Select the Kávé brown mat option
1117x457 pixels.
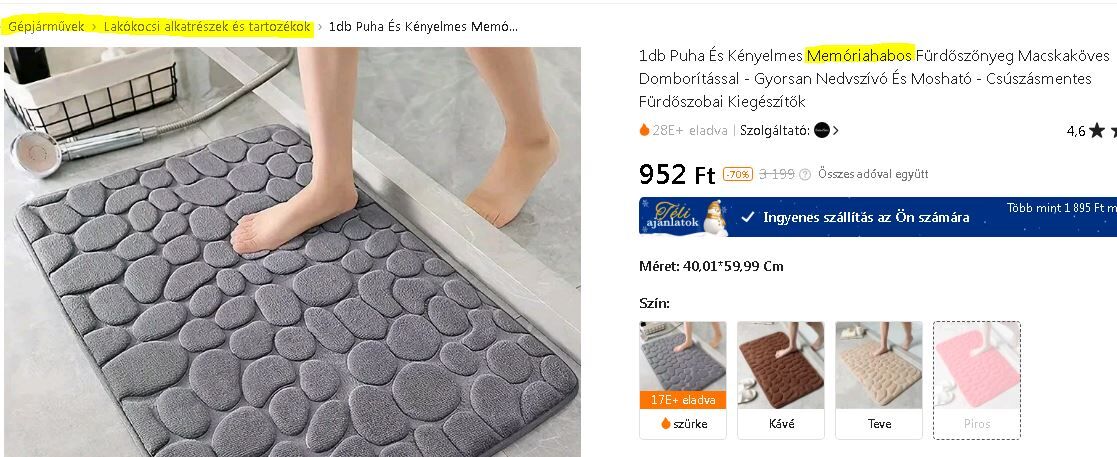(781, 380)
